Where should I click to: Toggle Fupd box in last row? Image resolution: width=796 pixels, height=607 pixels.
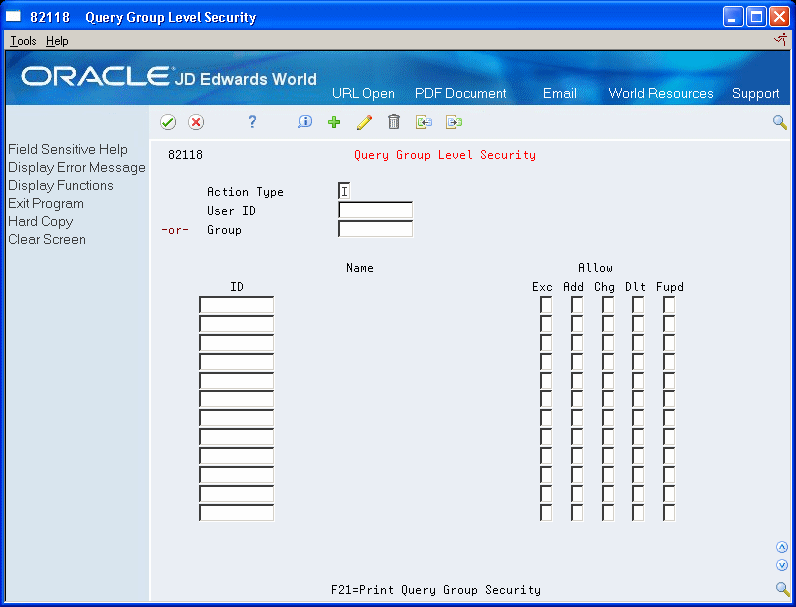(x=669, y=513)
